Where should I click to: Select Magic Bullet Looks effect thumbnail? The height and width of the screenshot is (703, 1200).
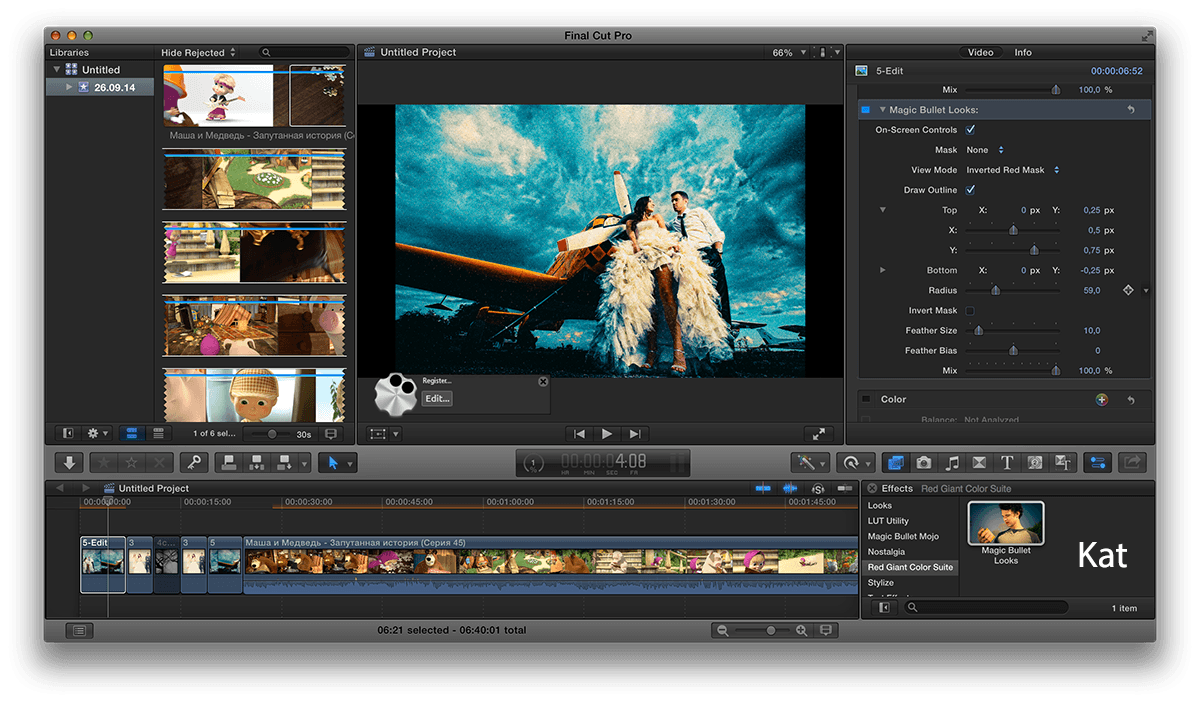[x=1006, y=523]
